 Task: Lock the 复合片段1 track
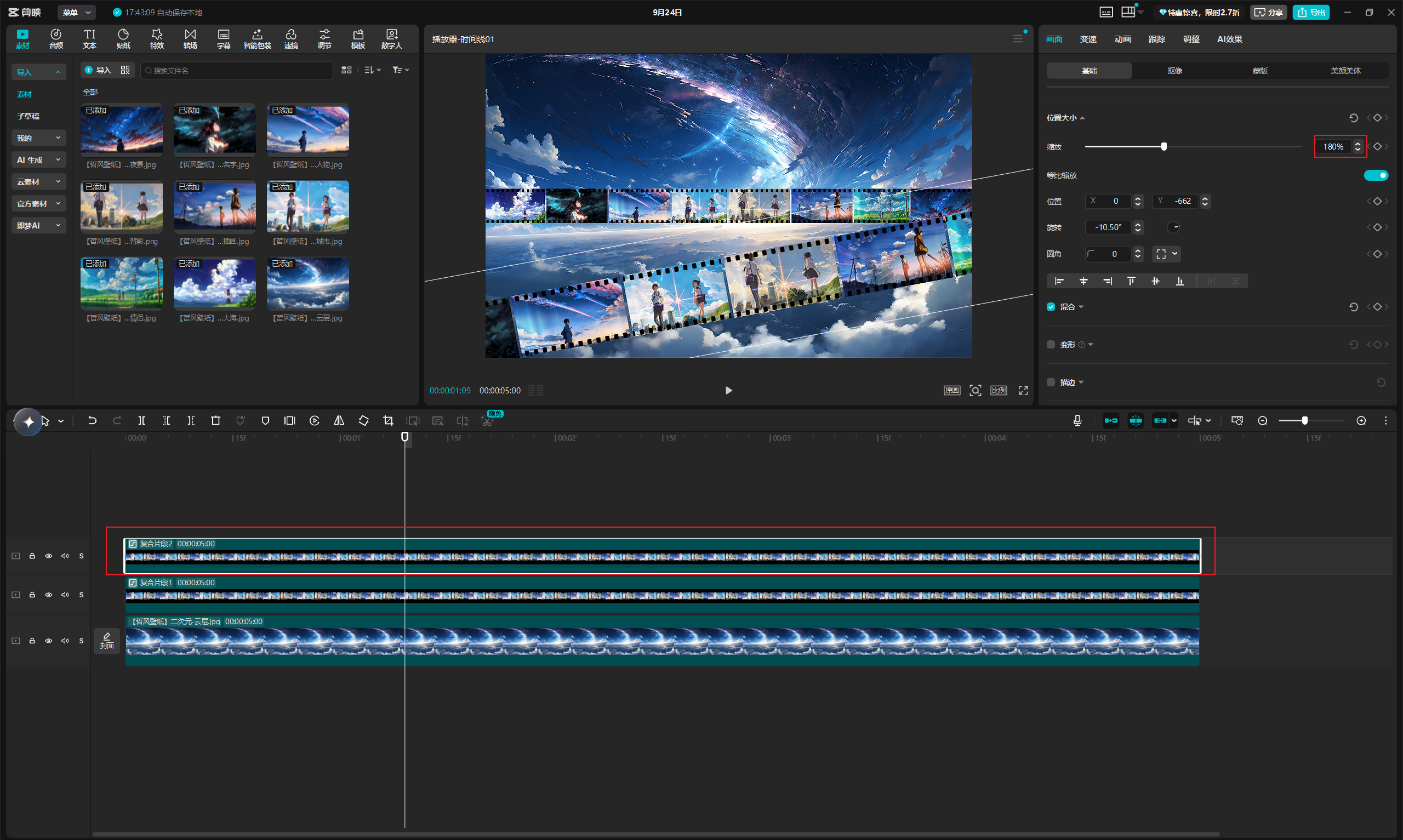click(32, 595)
